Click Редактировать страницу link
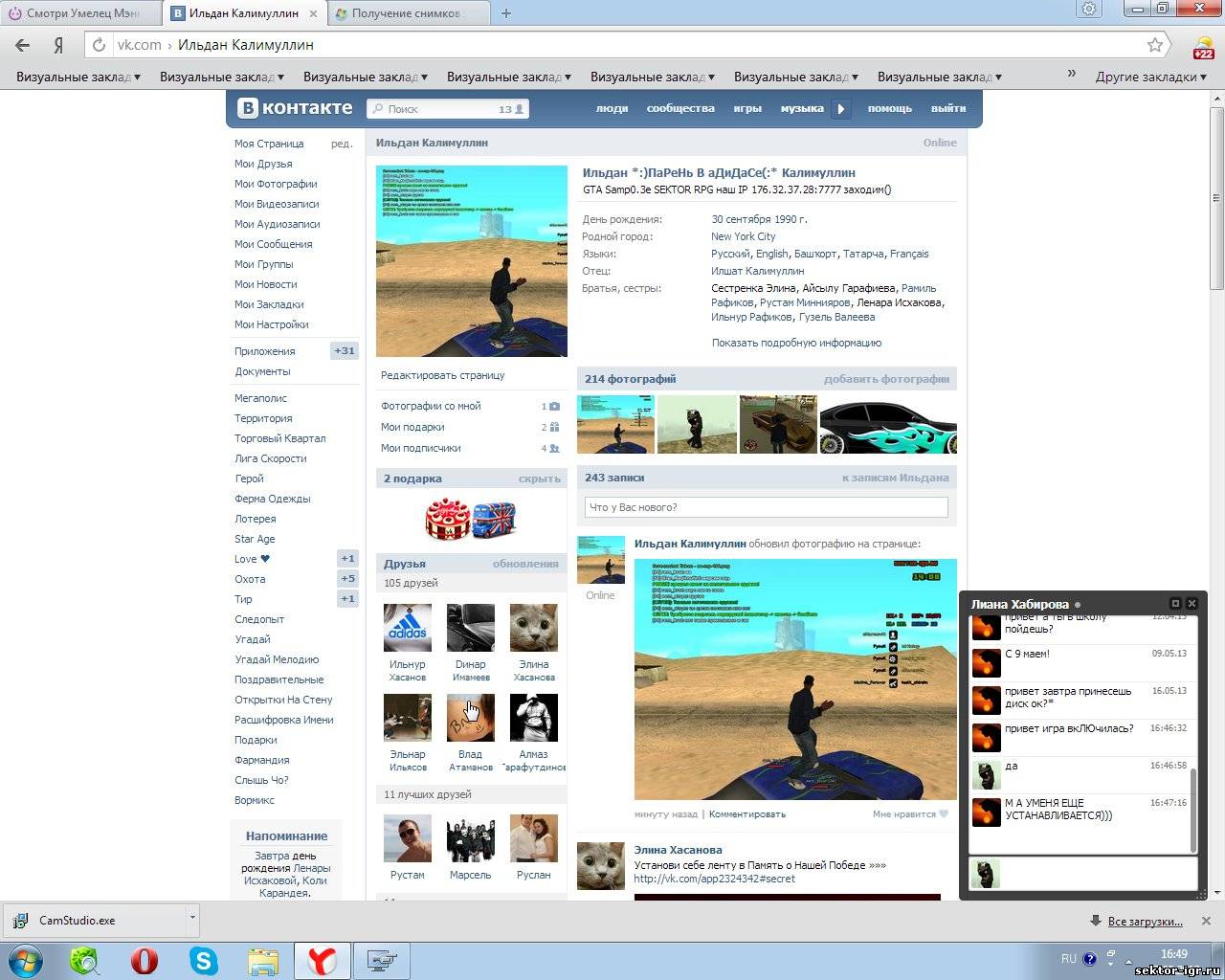This screenshot has height=980, width=1225. [x=442, y=375]
